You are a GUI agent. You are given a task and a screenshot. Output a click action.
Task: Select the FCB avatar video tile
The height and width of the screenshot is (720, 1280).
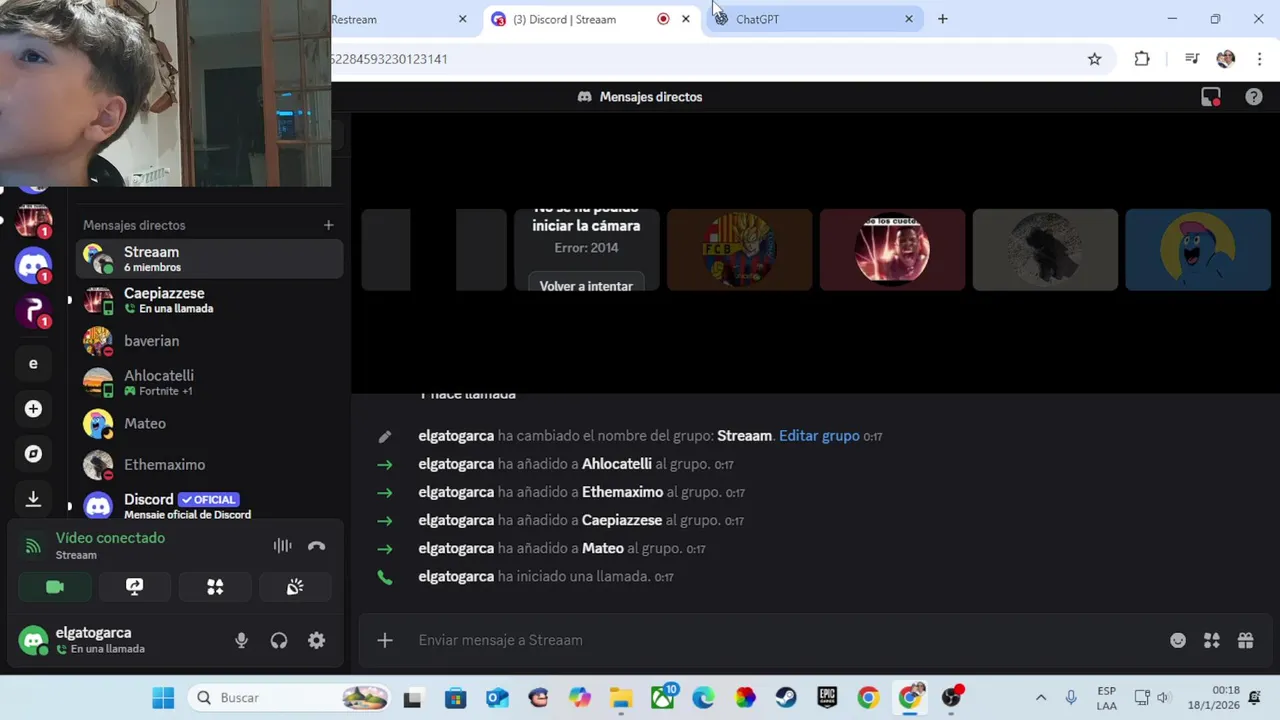pyautogui.click(x=739, y=250)
